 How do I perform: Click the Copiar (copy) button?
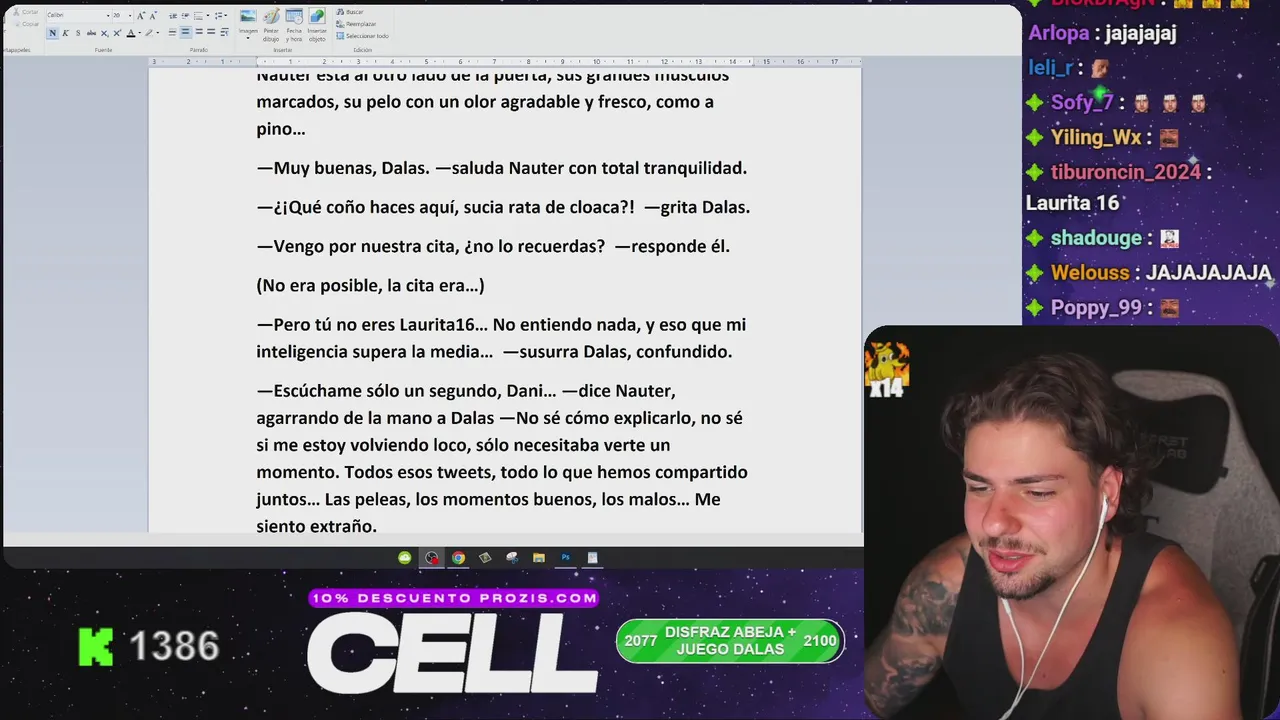(27, 24)
